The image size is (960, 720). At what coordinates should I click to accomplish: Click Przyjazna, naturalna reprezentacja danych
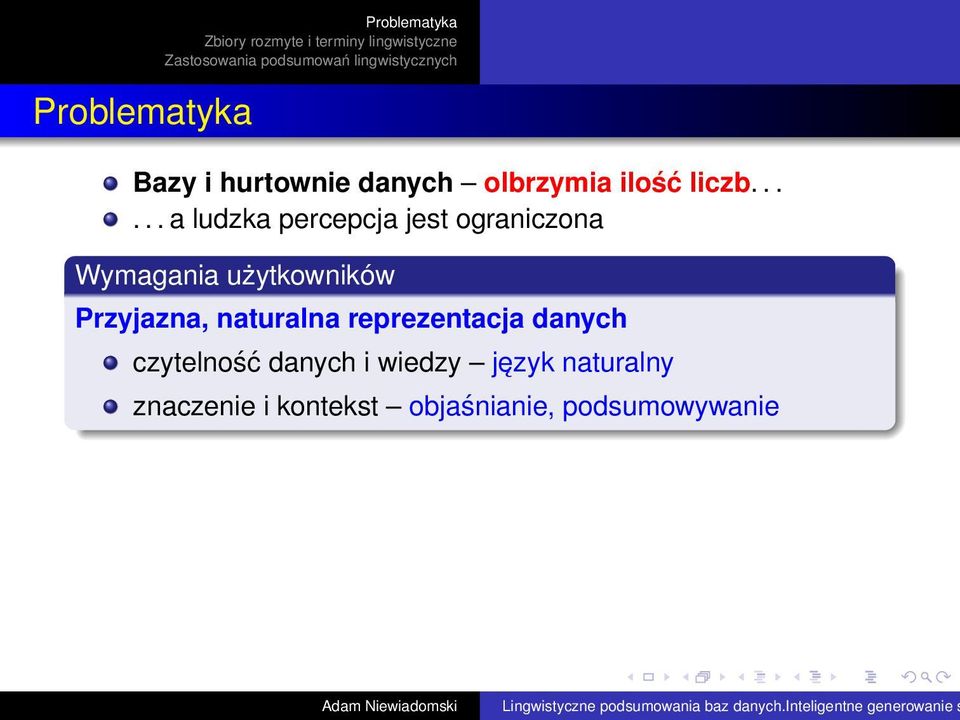(351, 319)
